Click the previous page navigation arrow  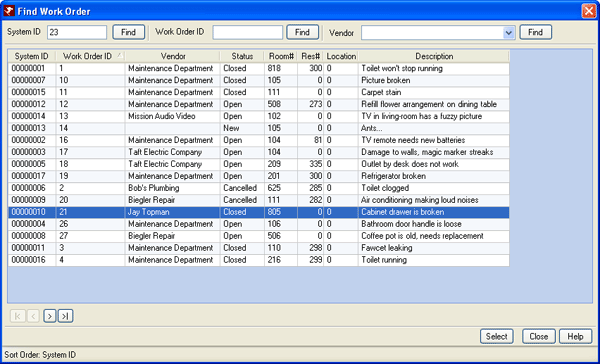pos(33,316)
